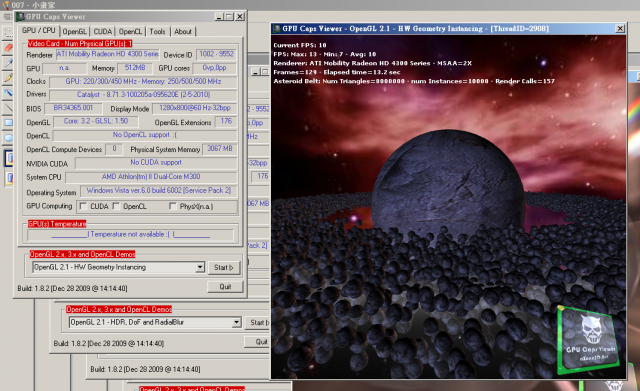Viewport: 640px width, 391px height.
Task: Click the 'Asteroid Belt: Num Triangles' stats line
Action: pos(414,81)
